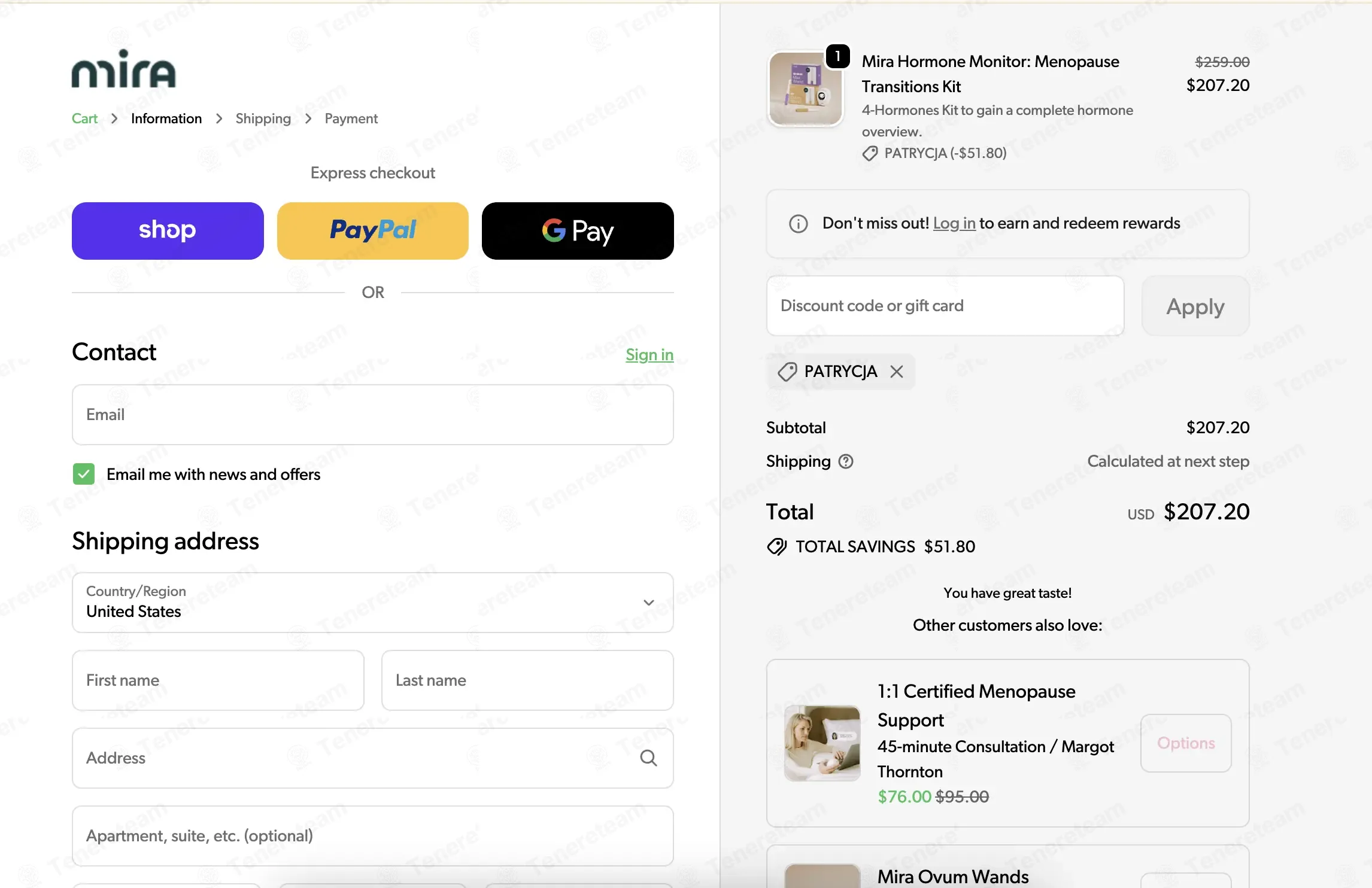
Task: Remove the PATRYCJA discount code
Action: [896, 372]
